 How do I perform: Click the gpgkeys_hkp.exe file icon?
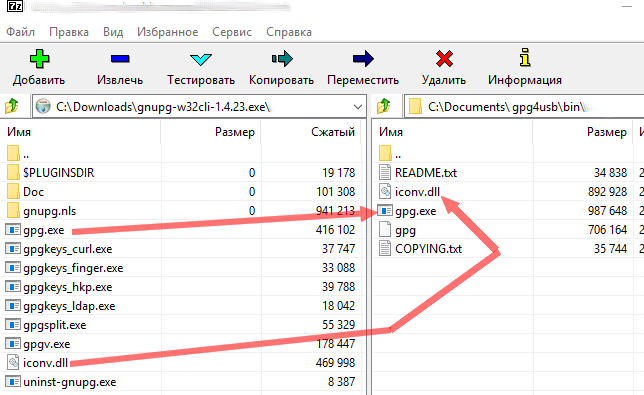click(13, 287)
